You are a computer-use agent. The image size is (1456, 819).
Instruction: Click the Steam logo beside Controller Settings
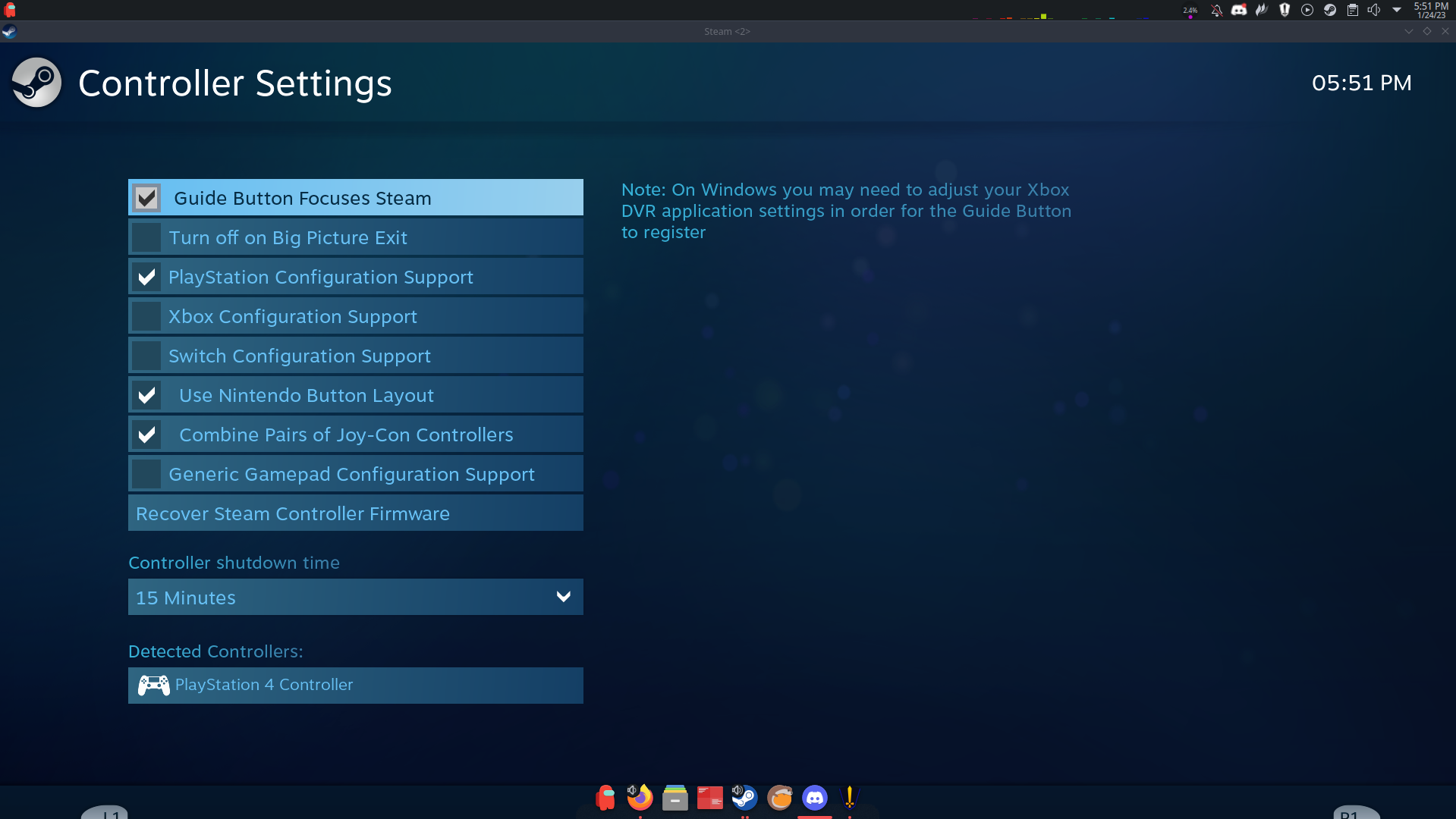click(36, 83)
